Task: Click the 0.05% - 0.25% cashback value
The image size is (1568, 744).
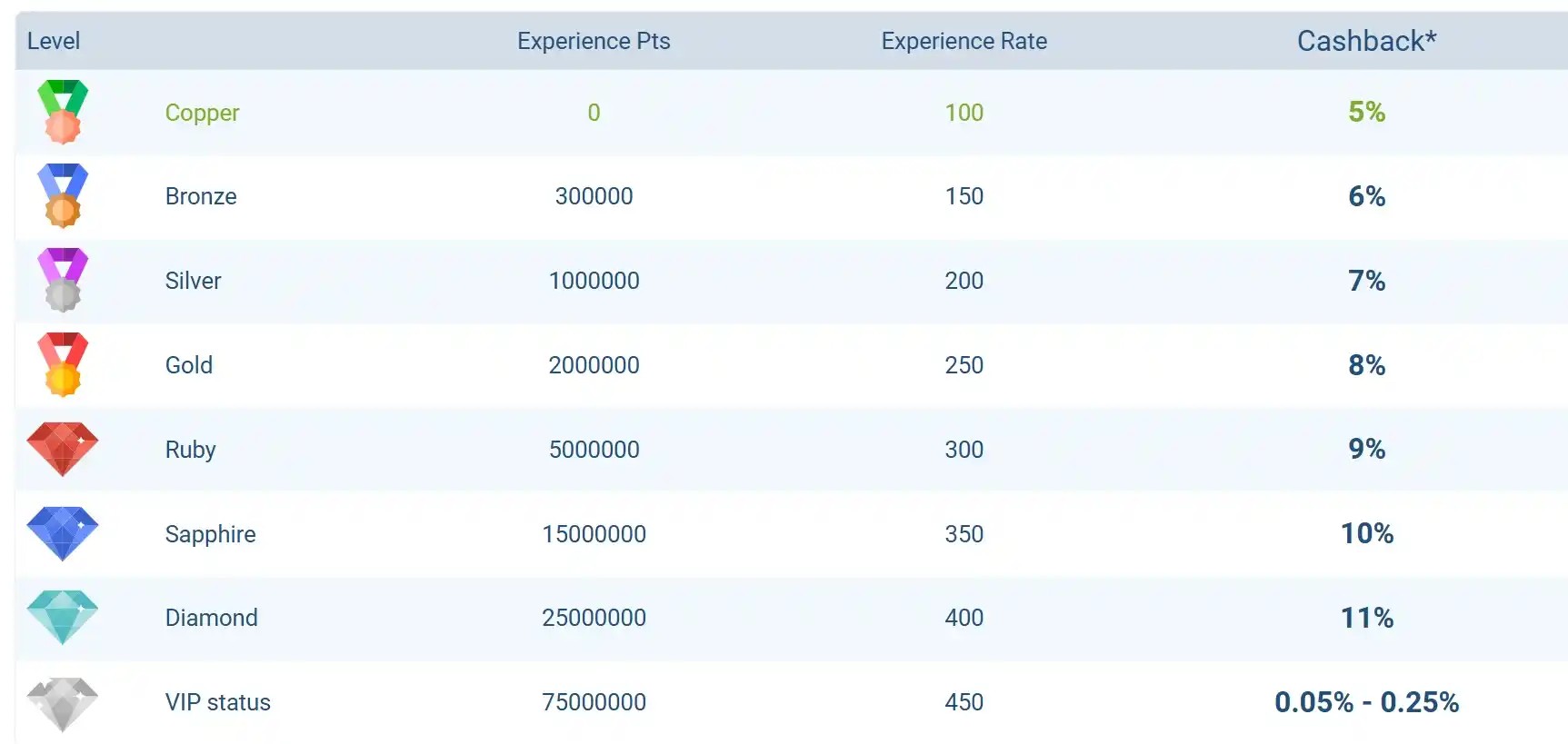Action: click(x=1366, y=702)
